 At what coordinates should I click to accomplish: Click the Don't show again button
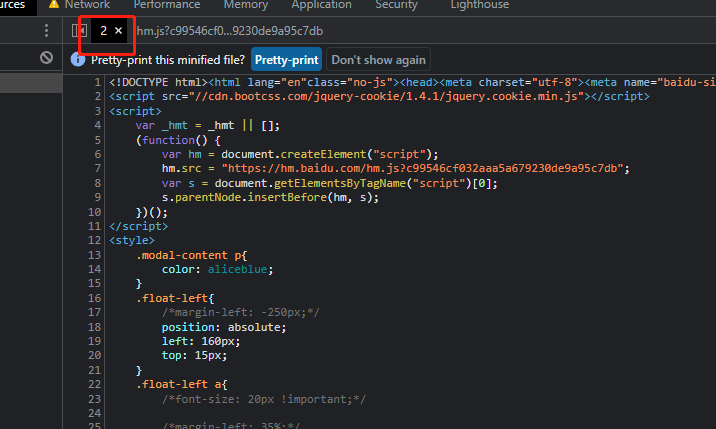(378, 59)
